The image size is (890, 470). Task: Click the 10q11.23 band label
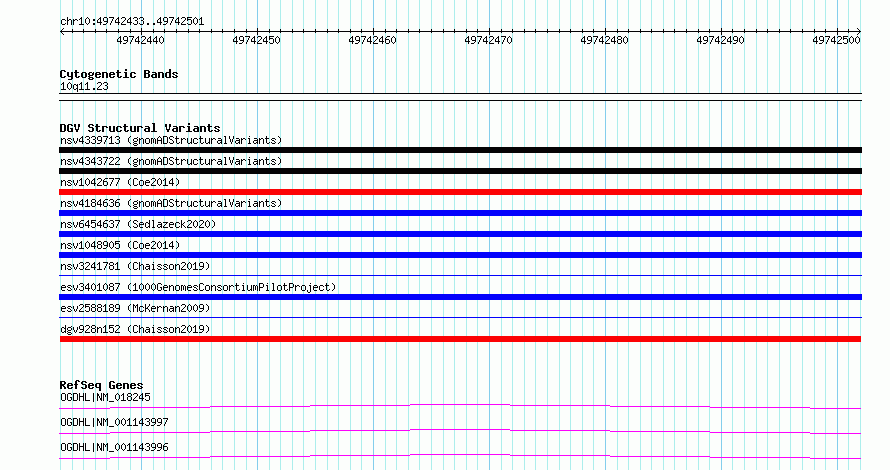(84, 87)
